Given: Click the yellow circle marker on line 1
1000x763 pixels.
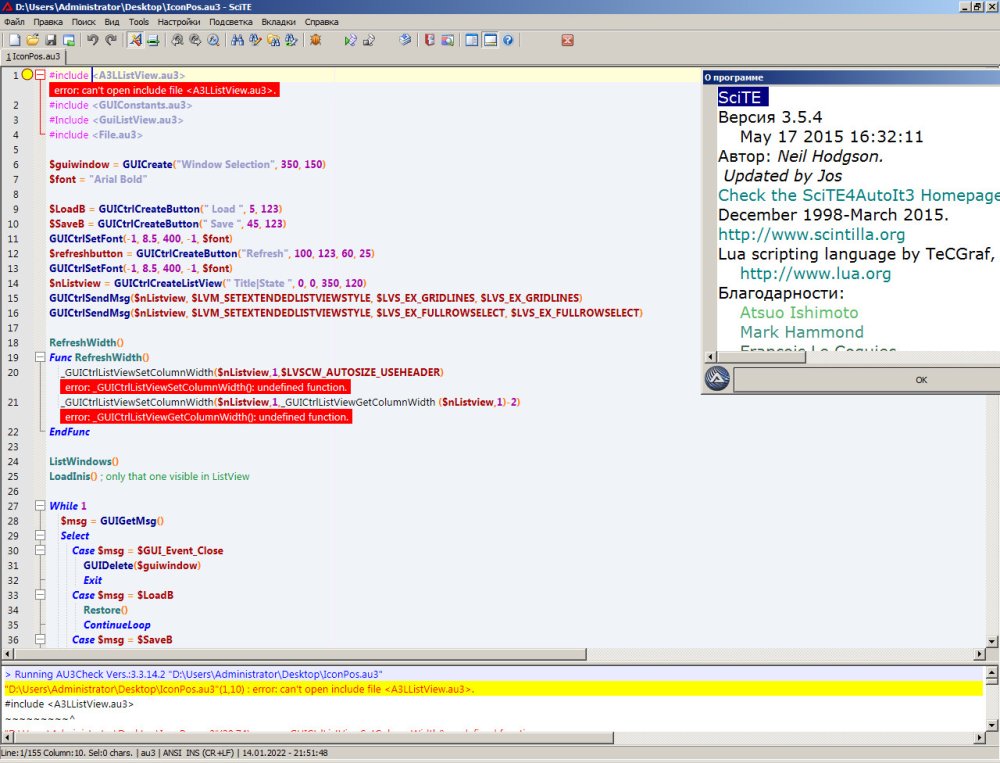Looking at the screenshot, I should click(x=27, y=75).
